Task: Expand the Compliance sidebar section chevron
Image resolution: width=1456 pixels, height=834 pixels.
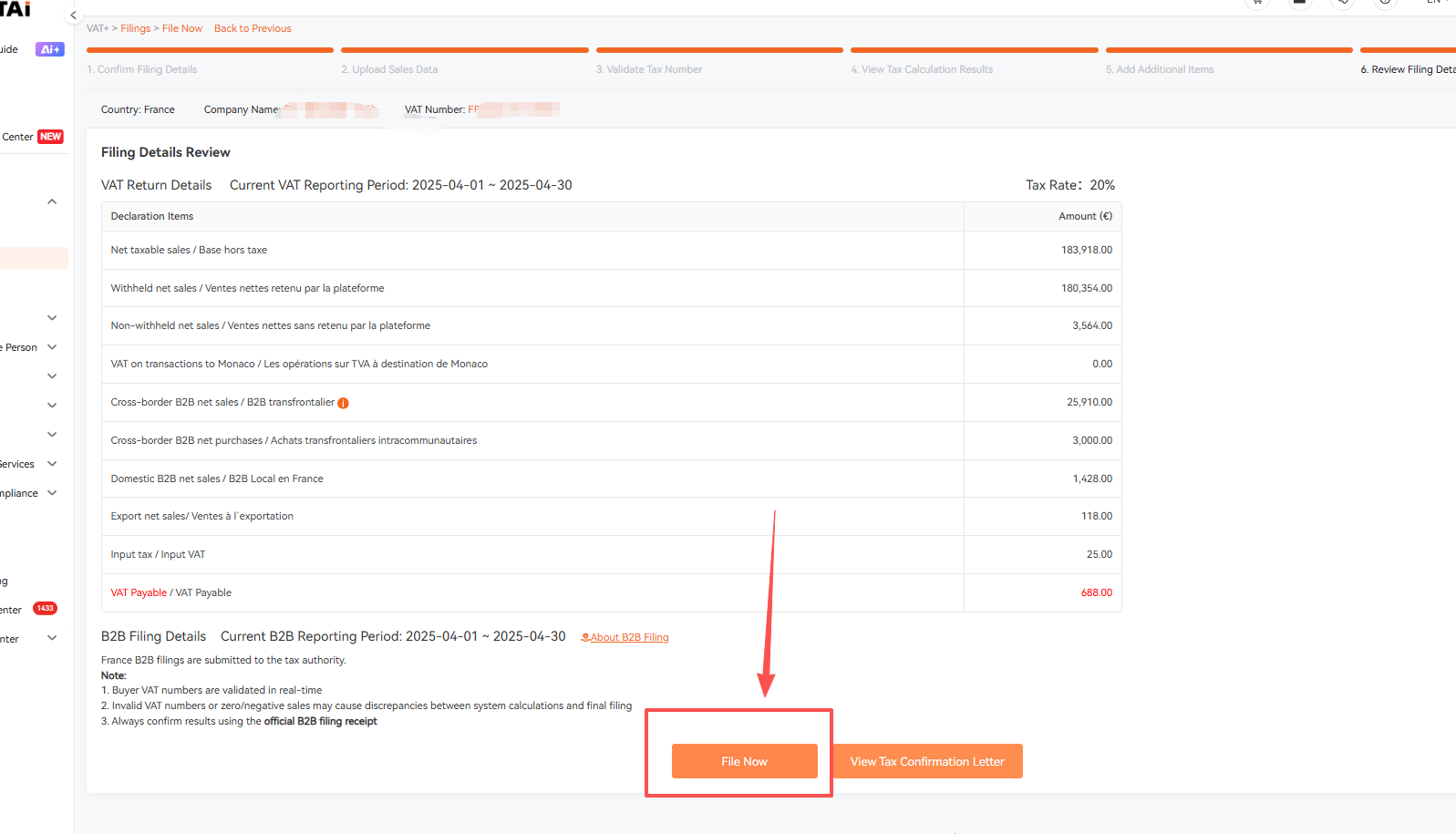Action: (x=52, y=493)
